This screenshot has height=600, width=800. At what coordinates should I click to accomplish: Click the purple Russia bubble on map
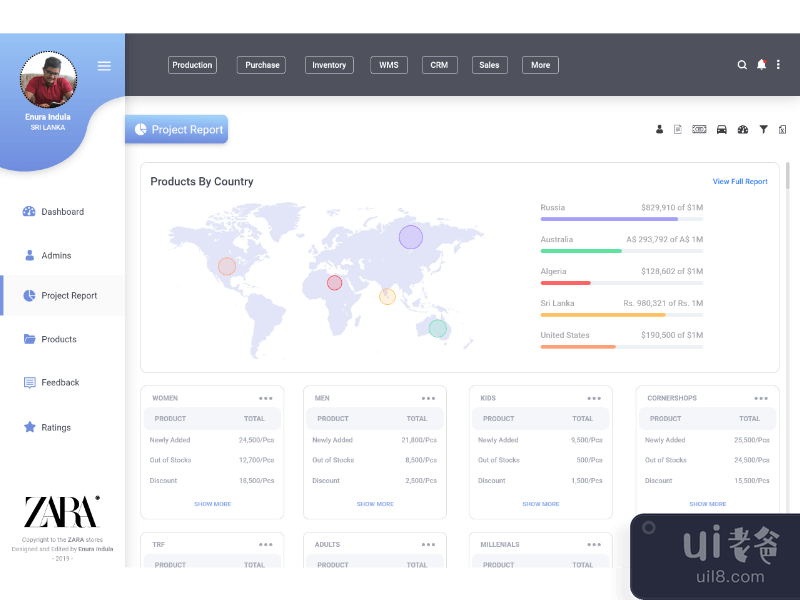click(x=411, y=237)
